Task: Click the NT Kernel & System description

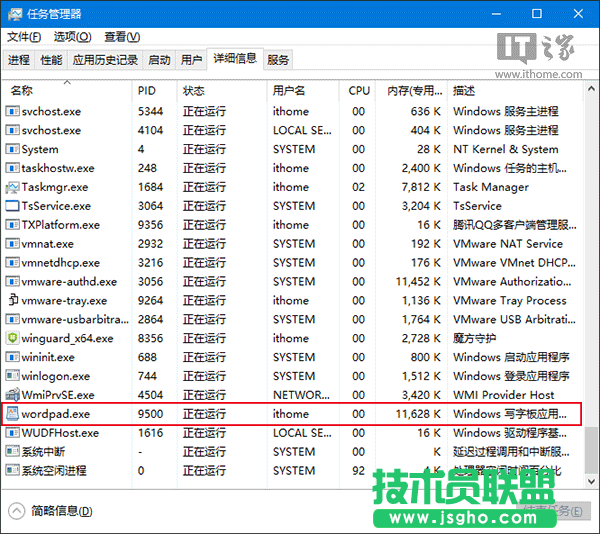Action: (505, 149)
